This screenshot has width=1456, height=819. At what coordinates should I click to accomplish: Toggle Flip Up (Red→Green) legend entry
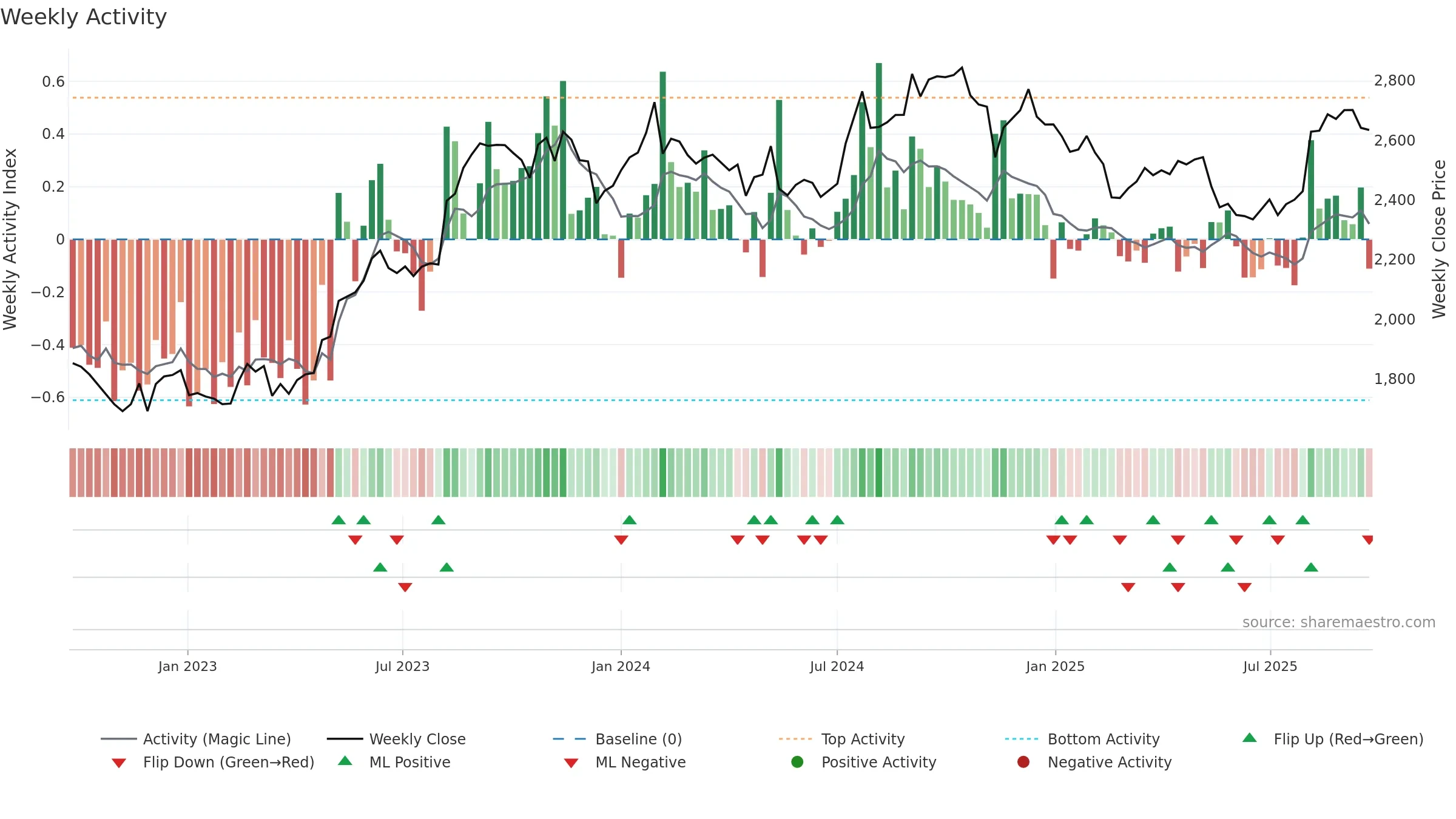click(x=1333, y=739)
